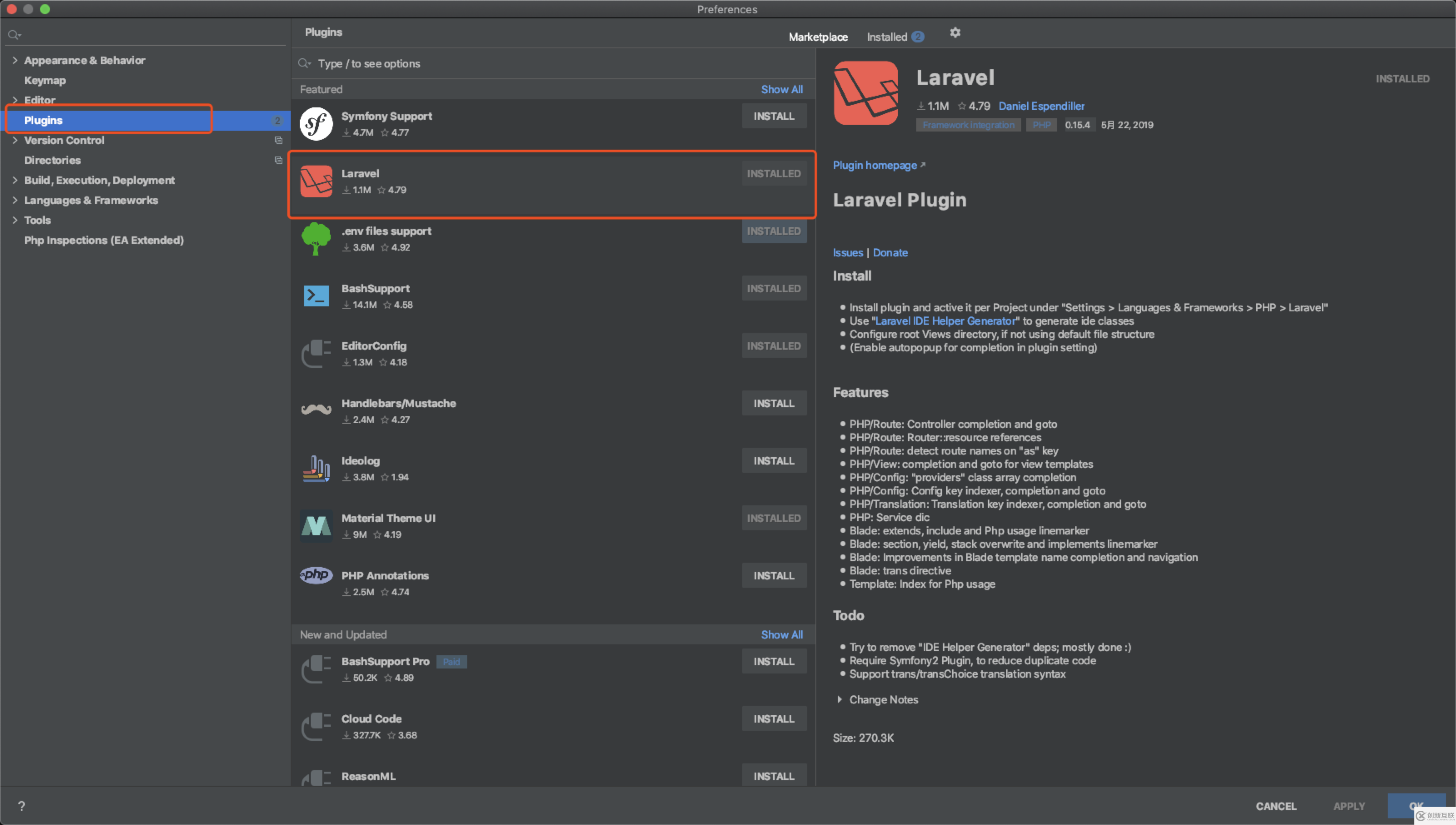The image size is (1456, 825).
Task: Install the Ideolog plugin
Action: pyautogui.click(x=774, y=461)
